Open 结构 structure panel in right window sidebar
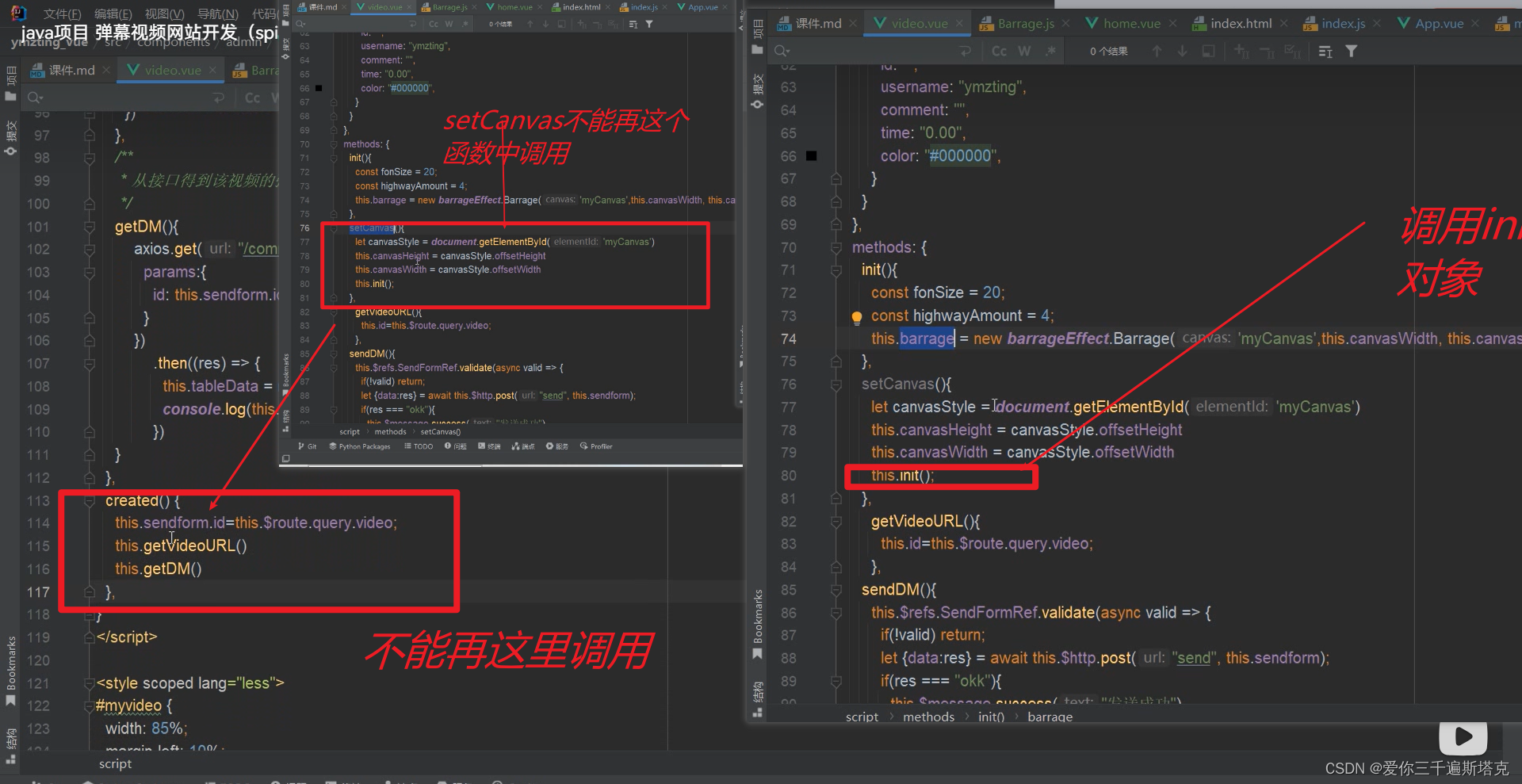The image size is (1522, 784). tap(758, 698)
